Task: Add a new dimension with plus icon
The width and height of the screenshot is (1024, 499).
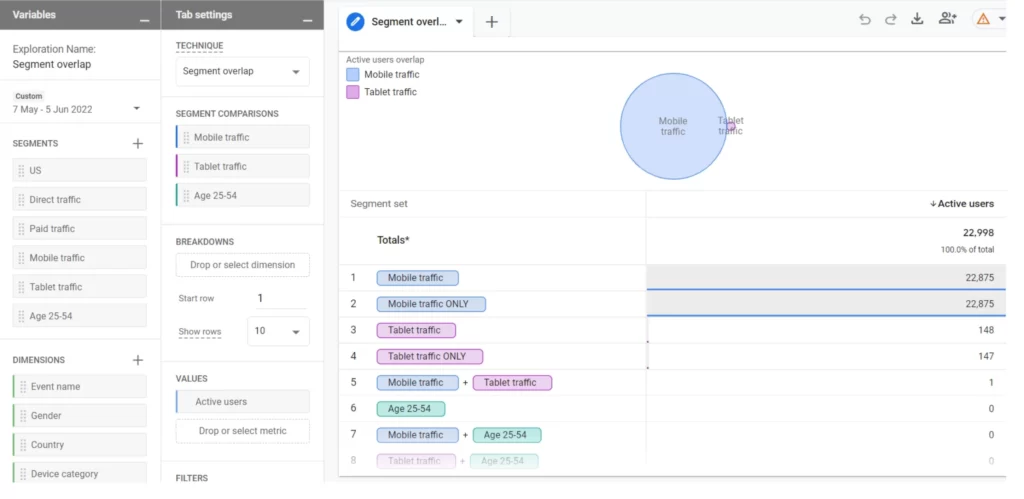Action: [x=138, y=360]
